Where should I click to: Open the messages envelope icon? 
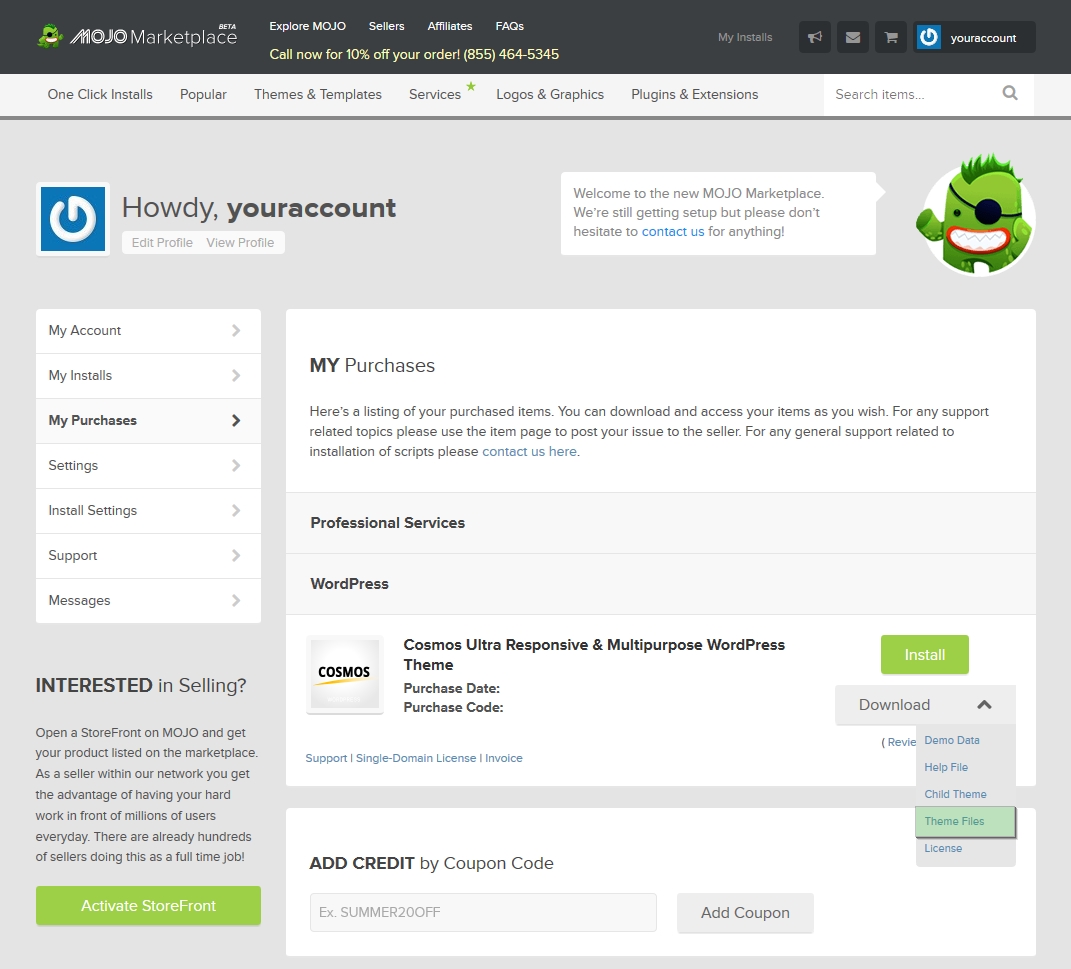[853, 37]
